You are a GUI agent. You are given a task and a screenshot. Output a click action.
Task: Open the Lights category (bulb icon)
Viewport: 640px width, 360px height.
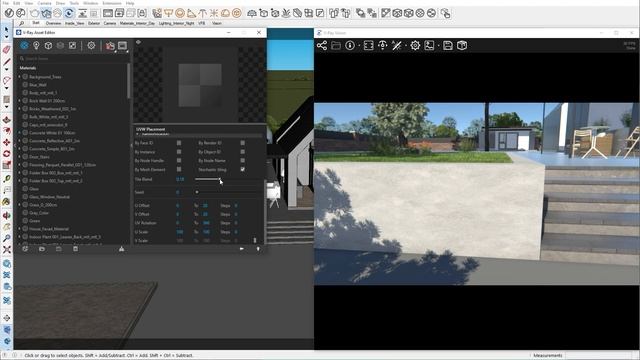point(36,45)
